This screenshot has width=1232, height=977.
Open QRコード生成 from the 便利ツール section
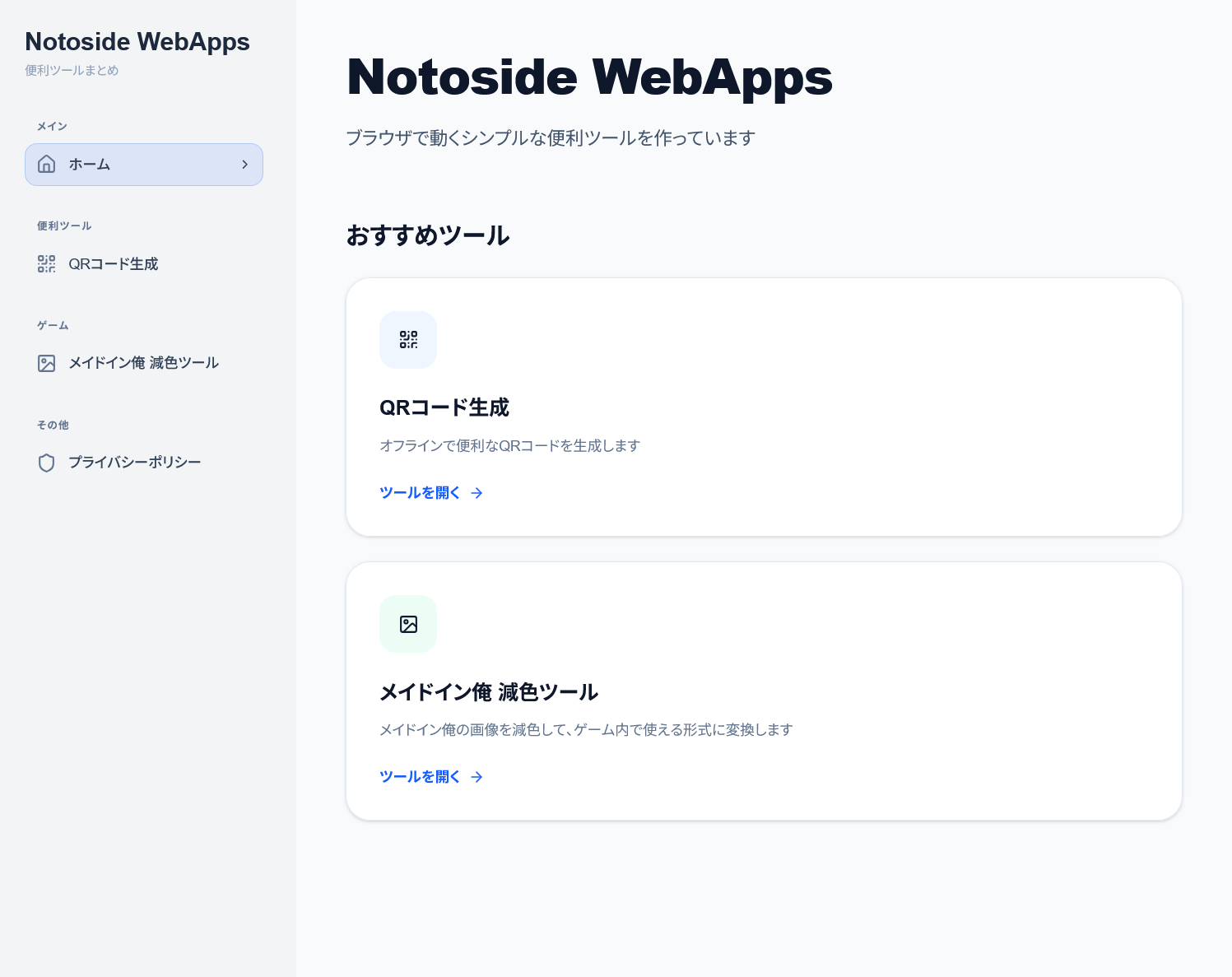[x=114, y=264]
